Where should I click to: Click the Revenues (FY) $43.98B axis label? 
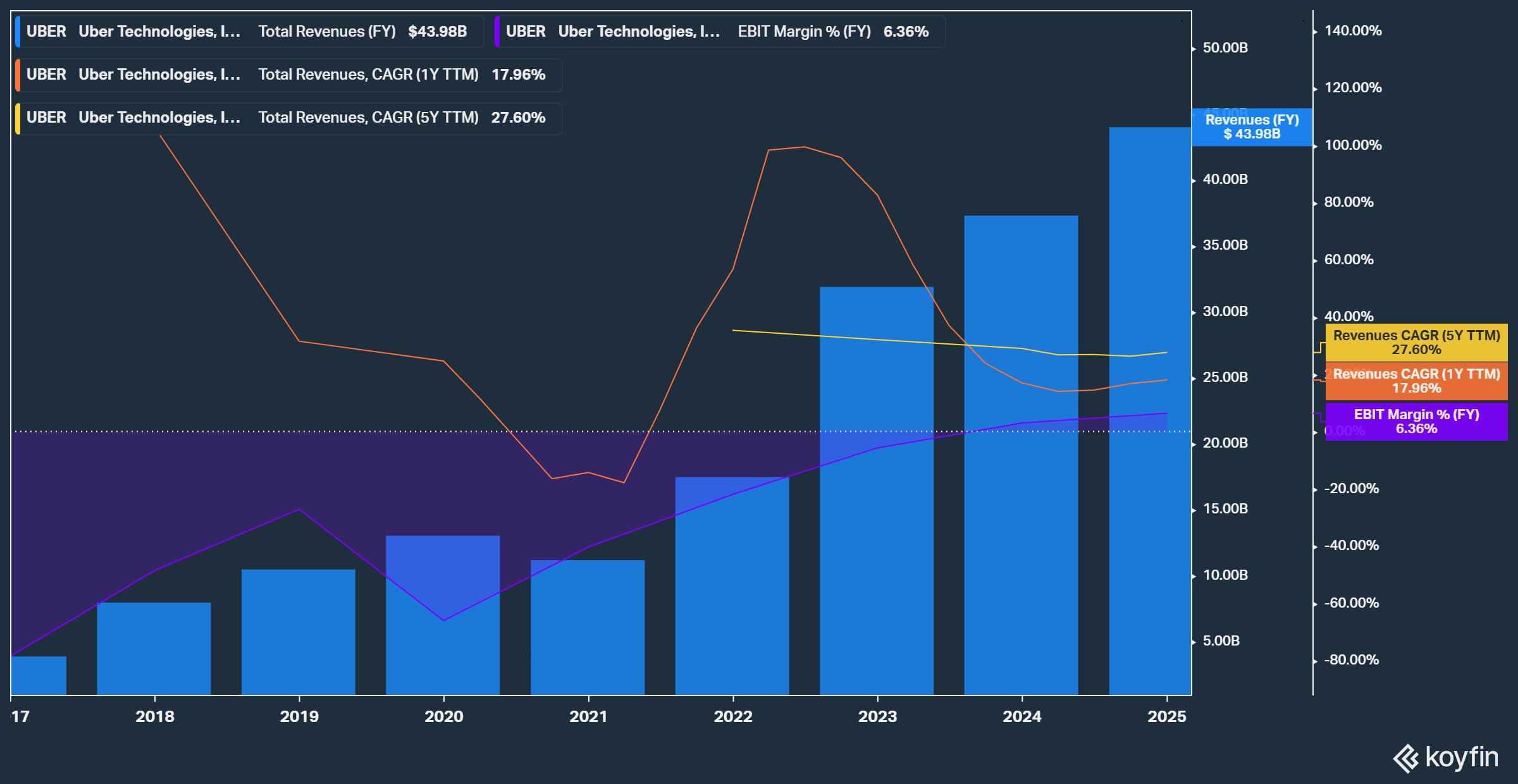[1252, 127]
